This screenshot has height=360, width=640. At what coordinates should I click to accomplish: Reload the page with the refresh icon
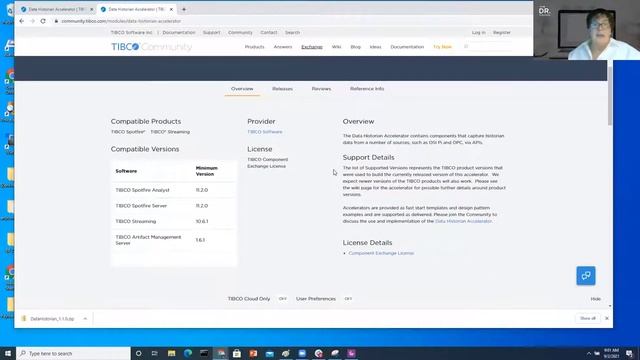click(43, 21)
